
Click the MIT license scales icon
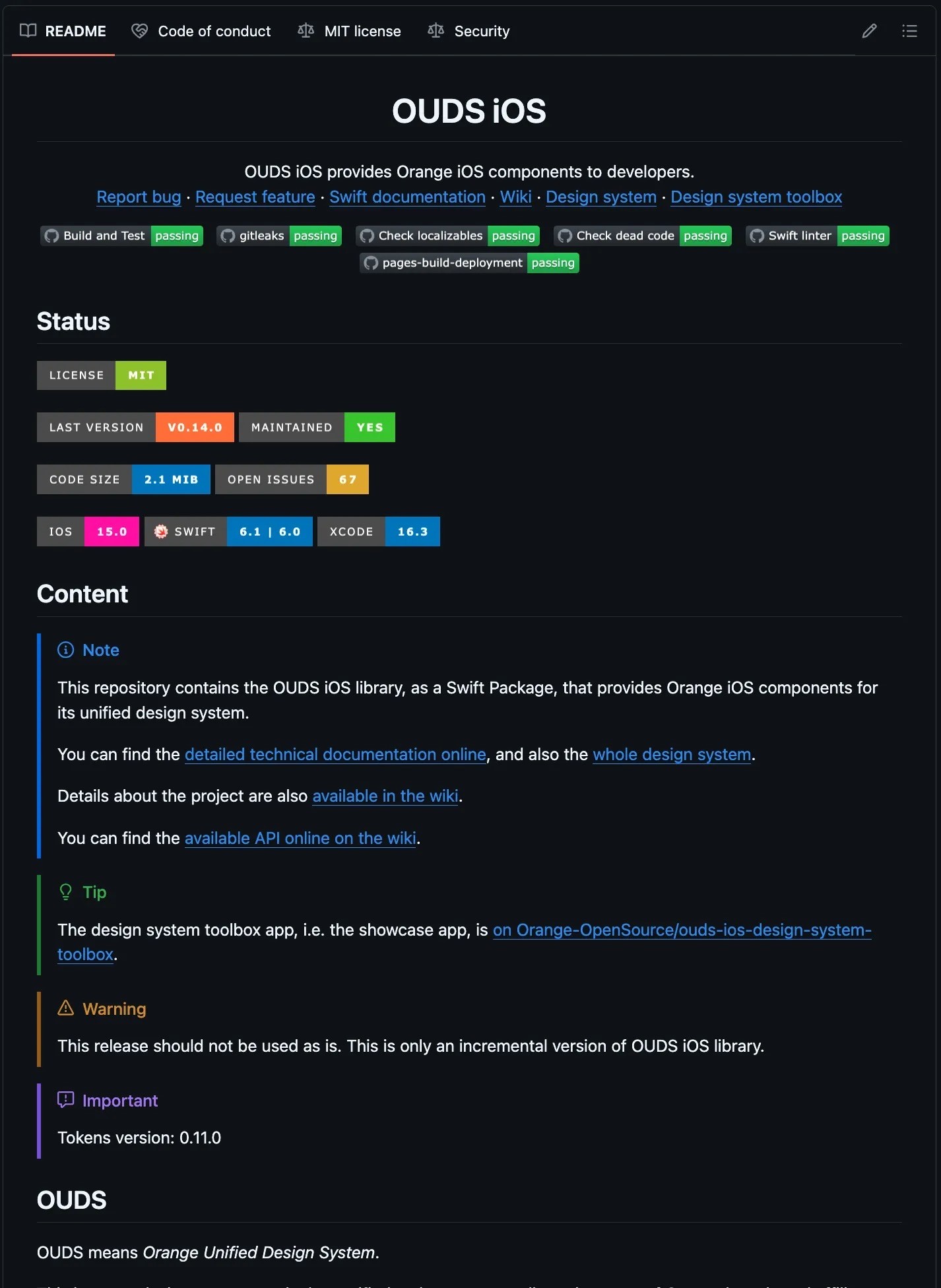coord(306,30)
